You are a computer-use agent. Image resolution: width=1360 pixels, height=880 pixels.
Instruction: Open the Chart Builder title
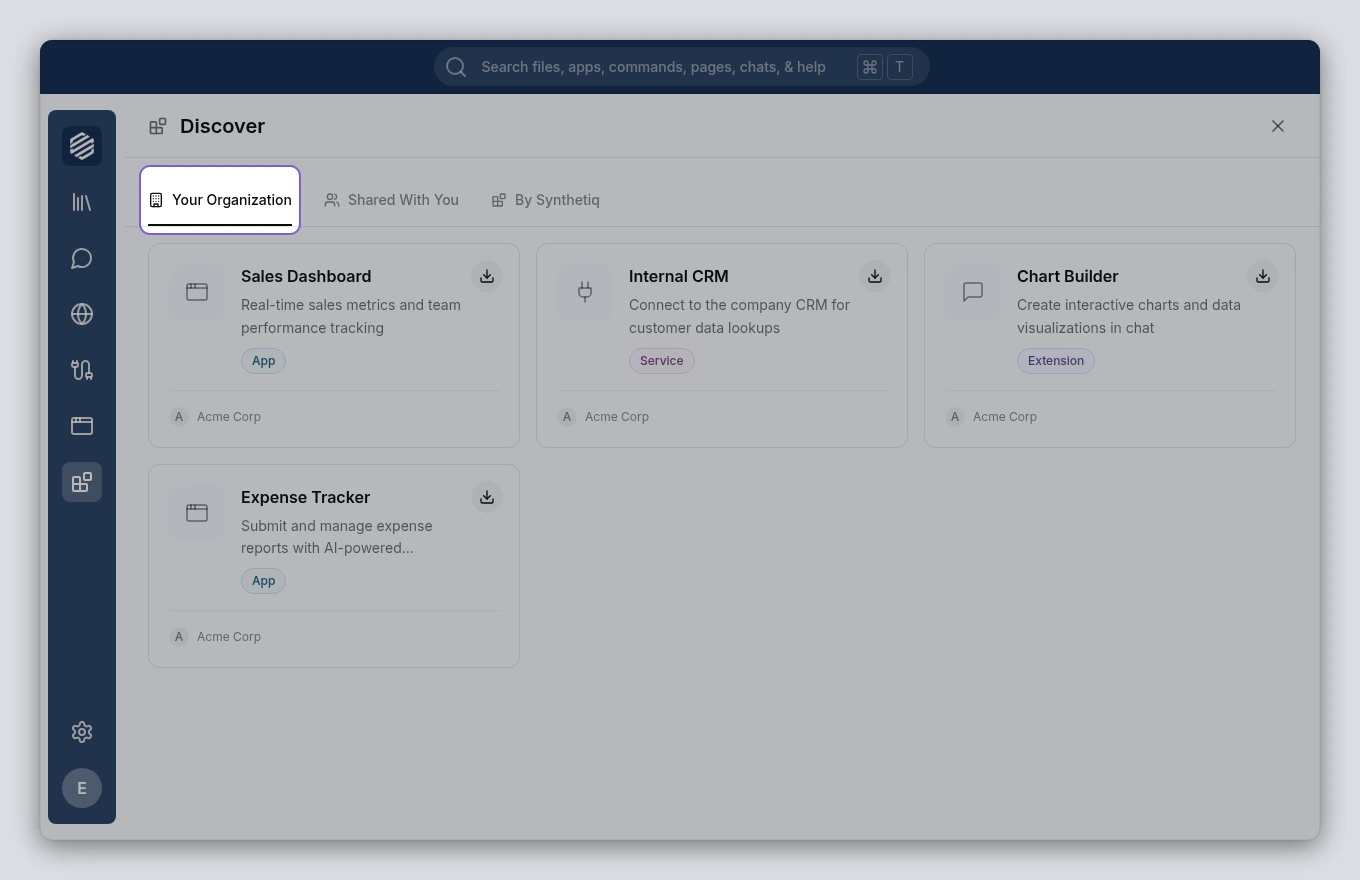1068,276
